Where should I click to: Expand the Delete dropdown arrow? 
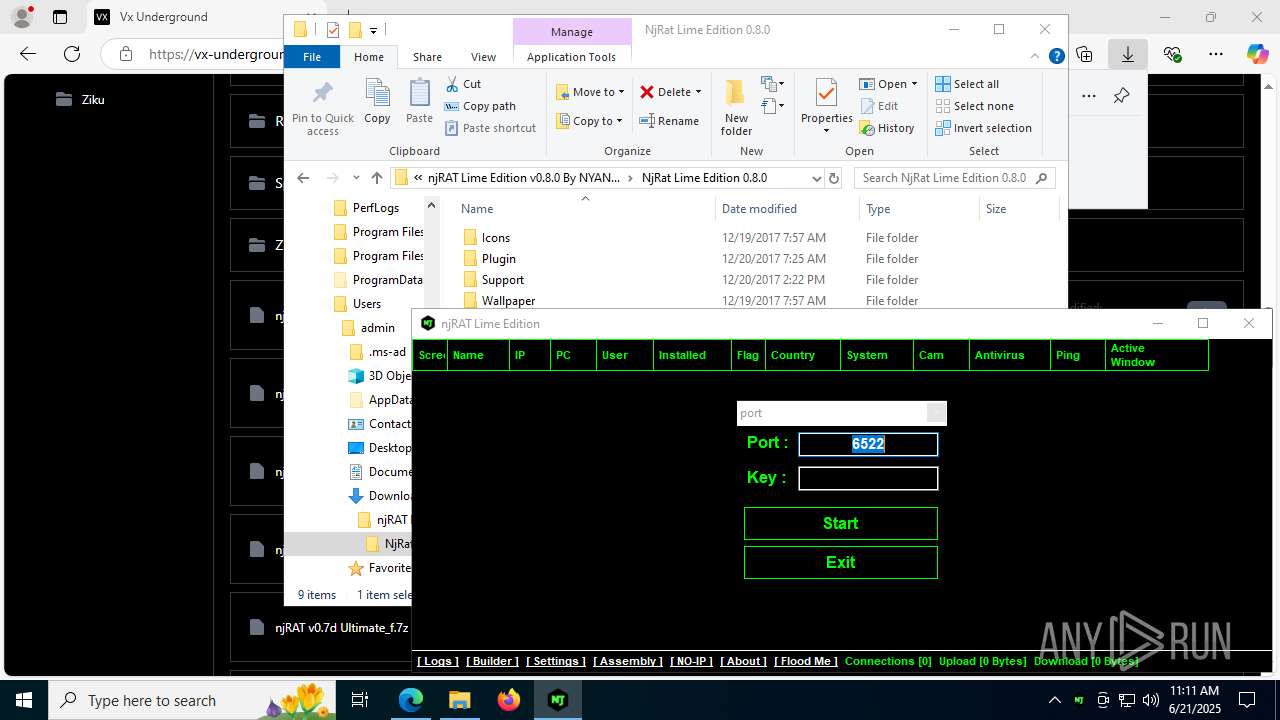(698, 92)
